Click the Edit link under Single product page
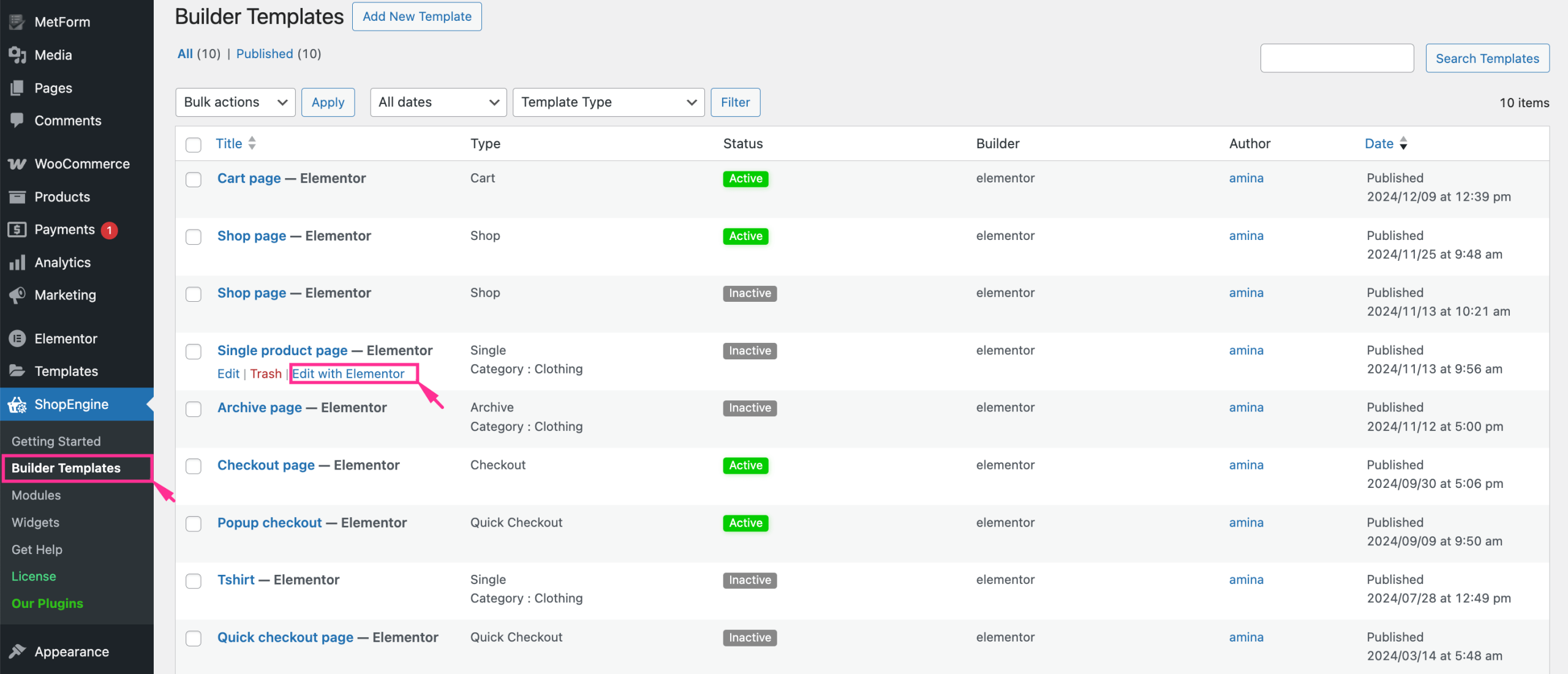The height and width of the screenshot is (674, 1568). point(228,373)
